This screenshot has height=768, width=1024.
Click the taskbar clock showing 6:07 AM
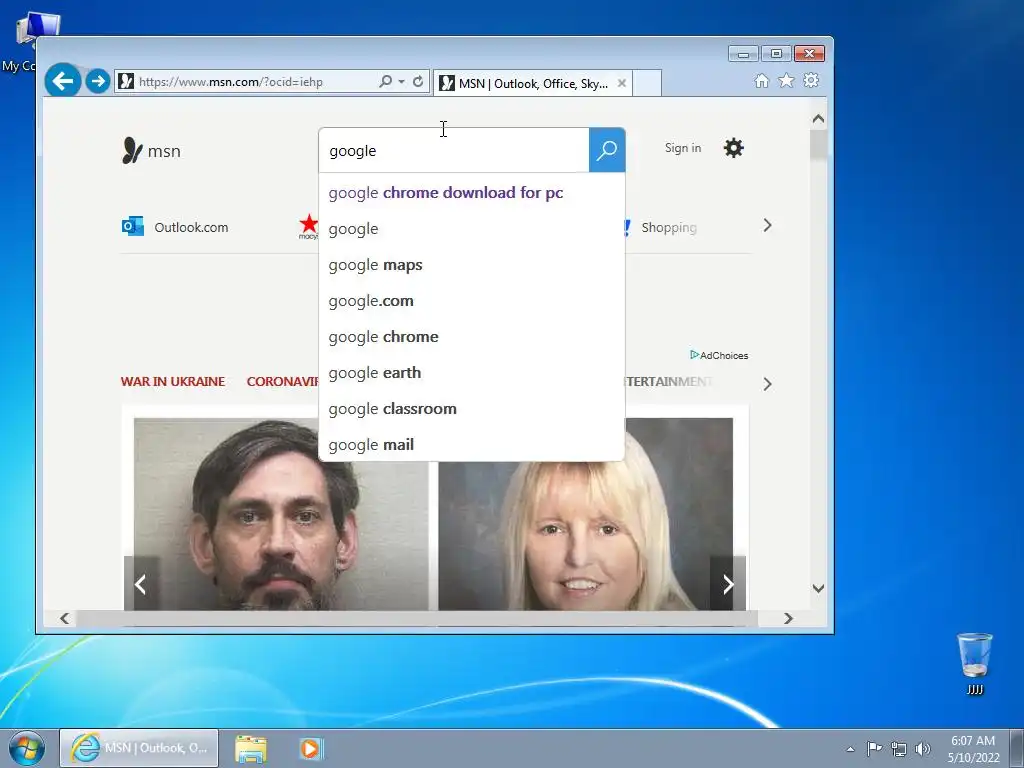[973, 749]
